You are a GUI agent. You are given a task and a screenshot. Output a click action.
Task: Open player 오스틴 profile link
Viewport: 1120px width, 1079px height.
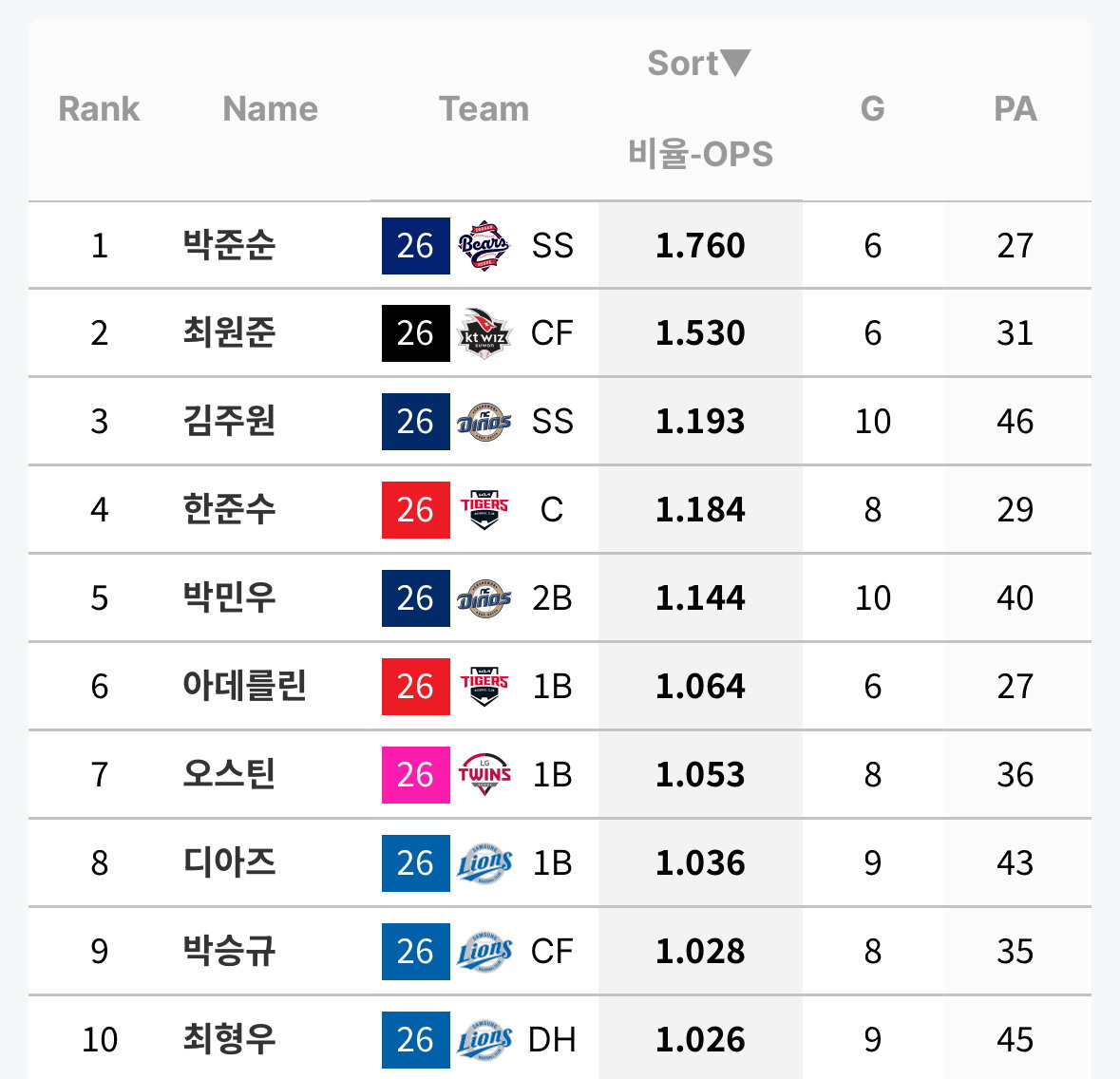coord(229,775)
